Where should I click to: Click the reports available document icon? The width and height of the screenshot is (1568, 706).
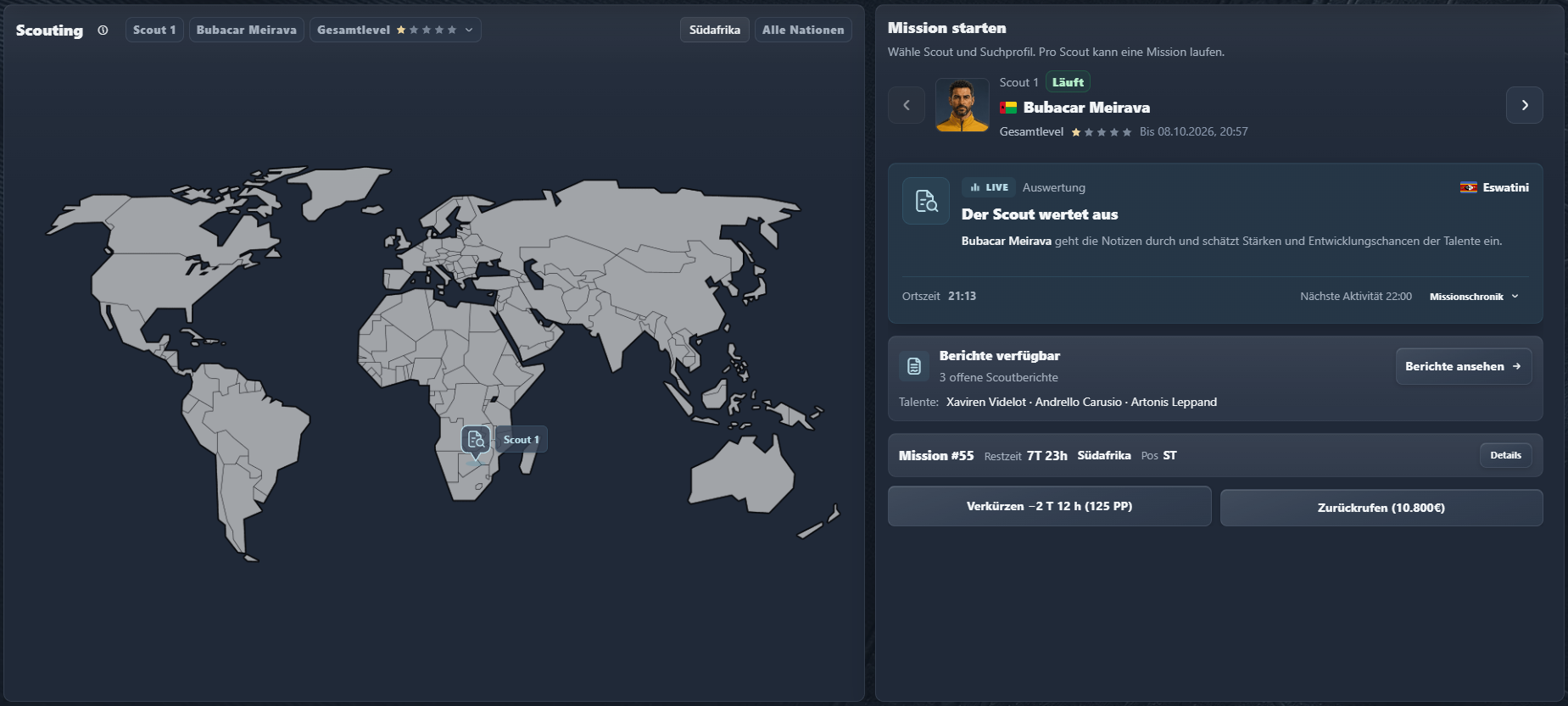(x=914, y=366)
